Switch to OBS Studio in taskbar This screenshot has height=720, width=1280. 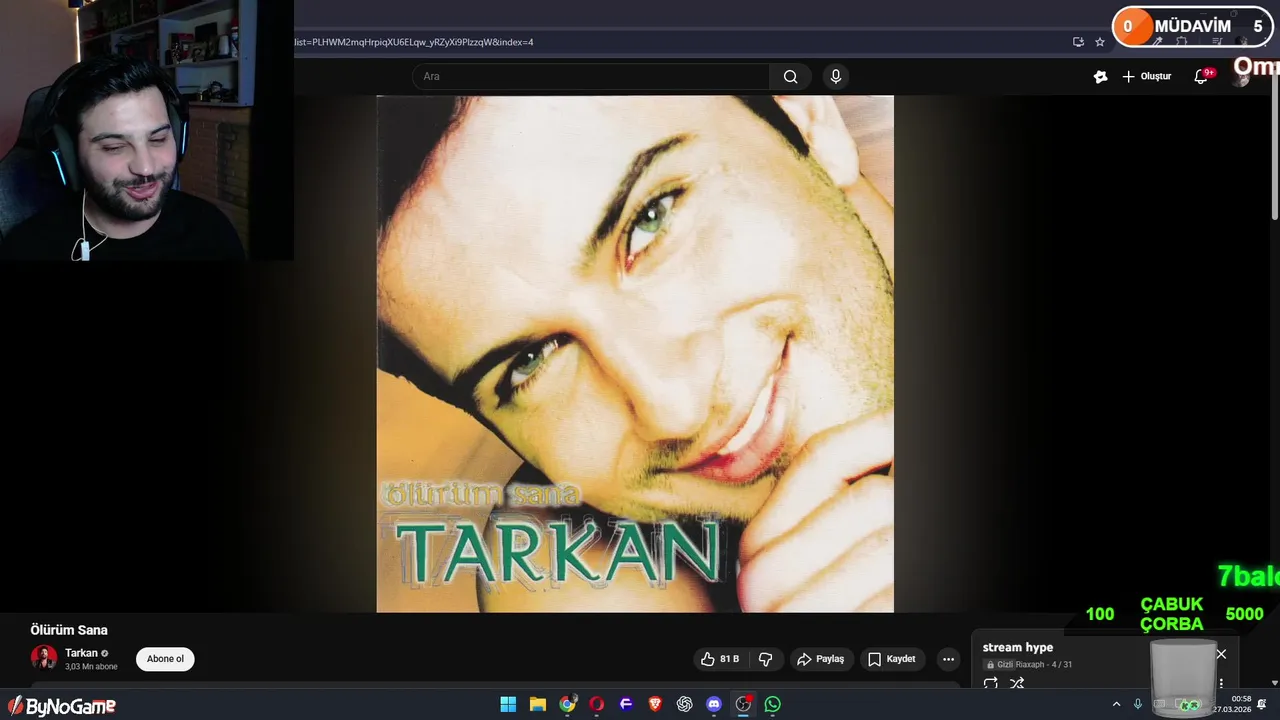[x=743, y=704]
